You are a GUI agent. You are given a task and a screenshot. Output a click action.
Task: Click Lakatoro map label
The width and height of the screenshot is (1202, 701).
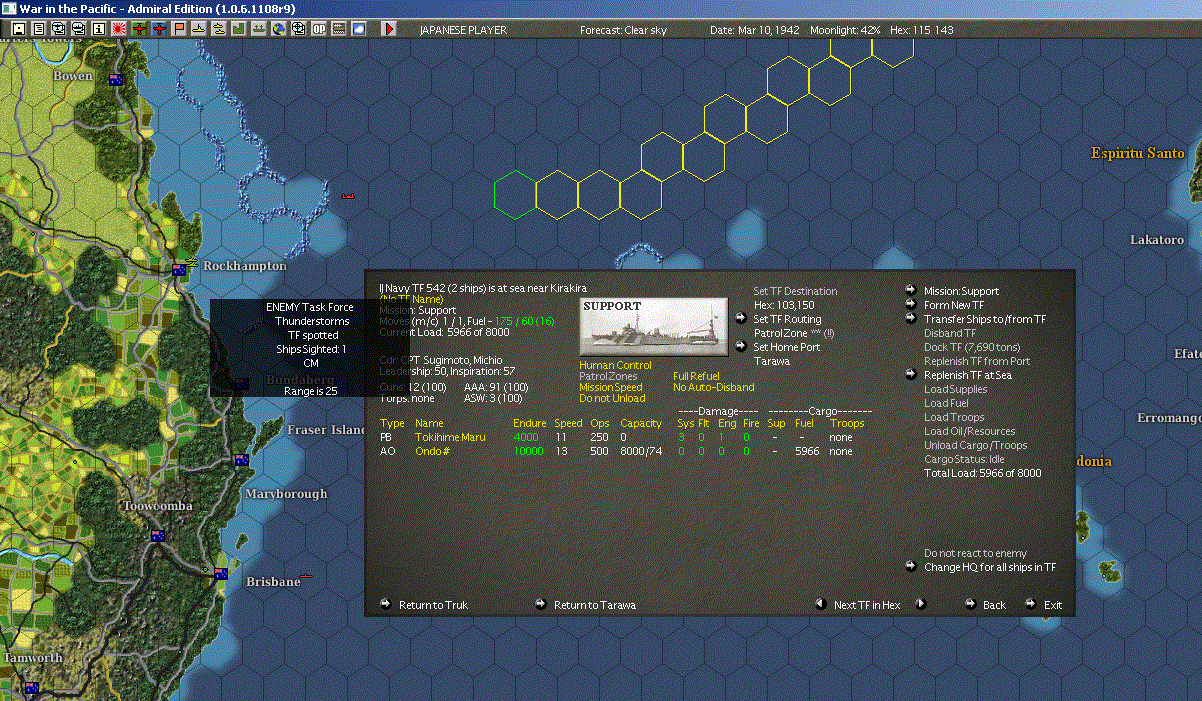[x=1157, y=240]
